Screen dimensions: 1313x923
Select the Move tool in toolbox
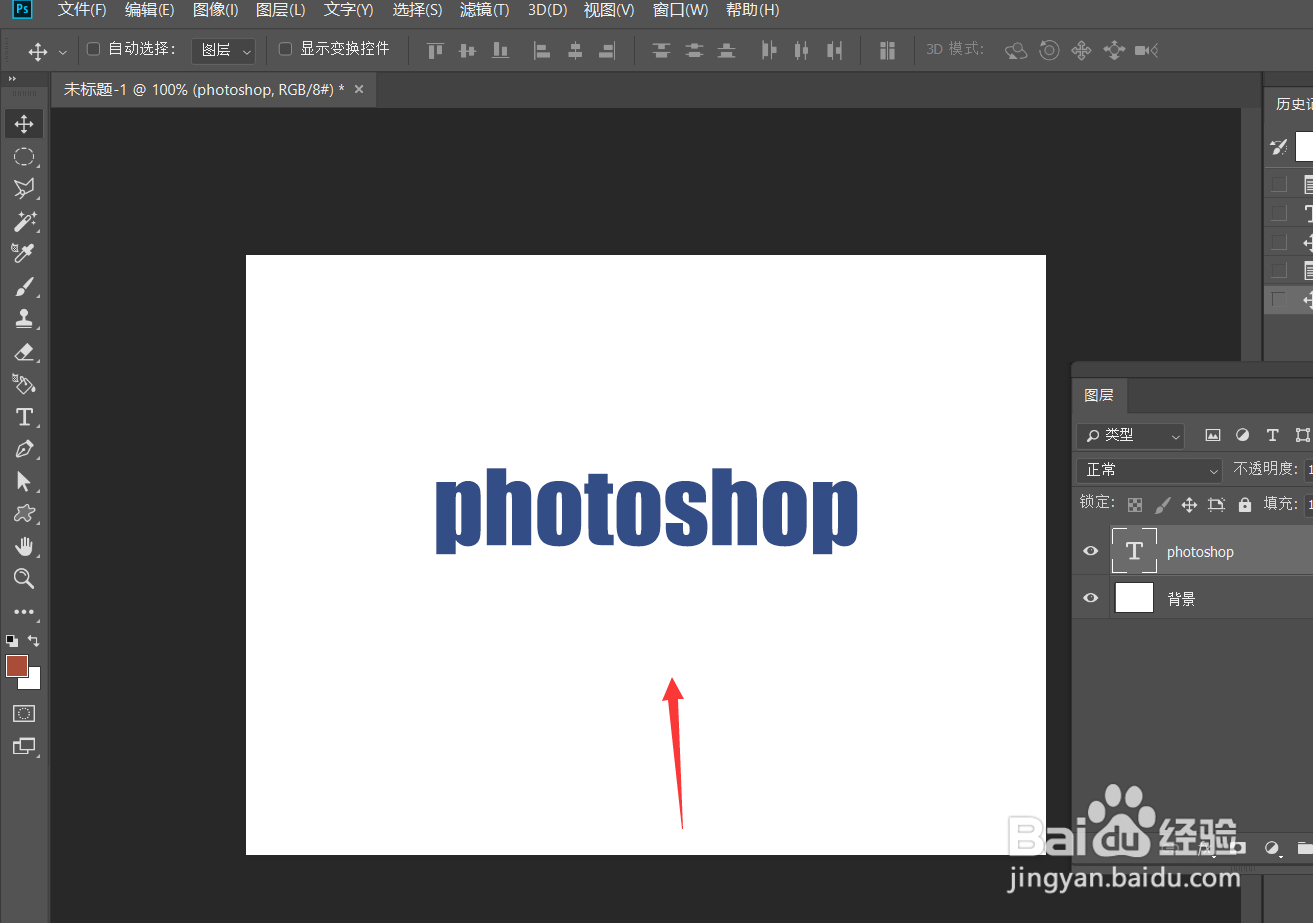tap(24, 124)
